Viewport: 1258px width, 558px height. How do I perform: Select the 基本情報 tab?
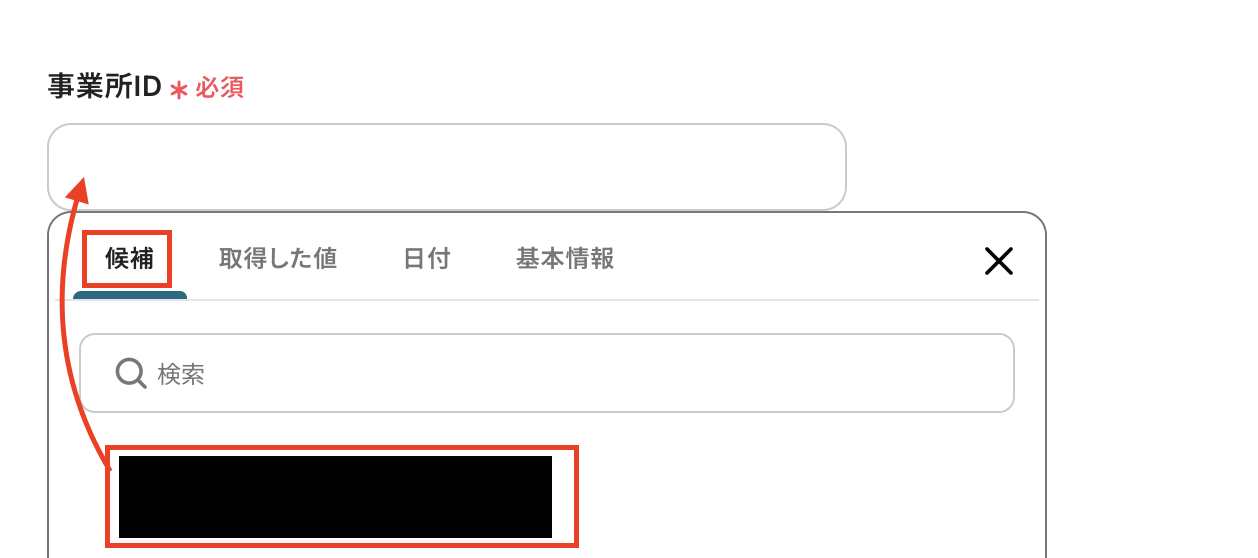[565, 259]
